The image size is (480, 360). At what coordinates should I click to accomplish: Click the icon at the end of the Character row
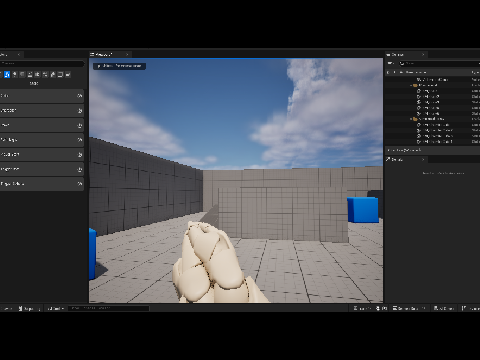(80, 111)
